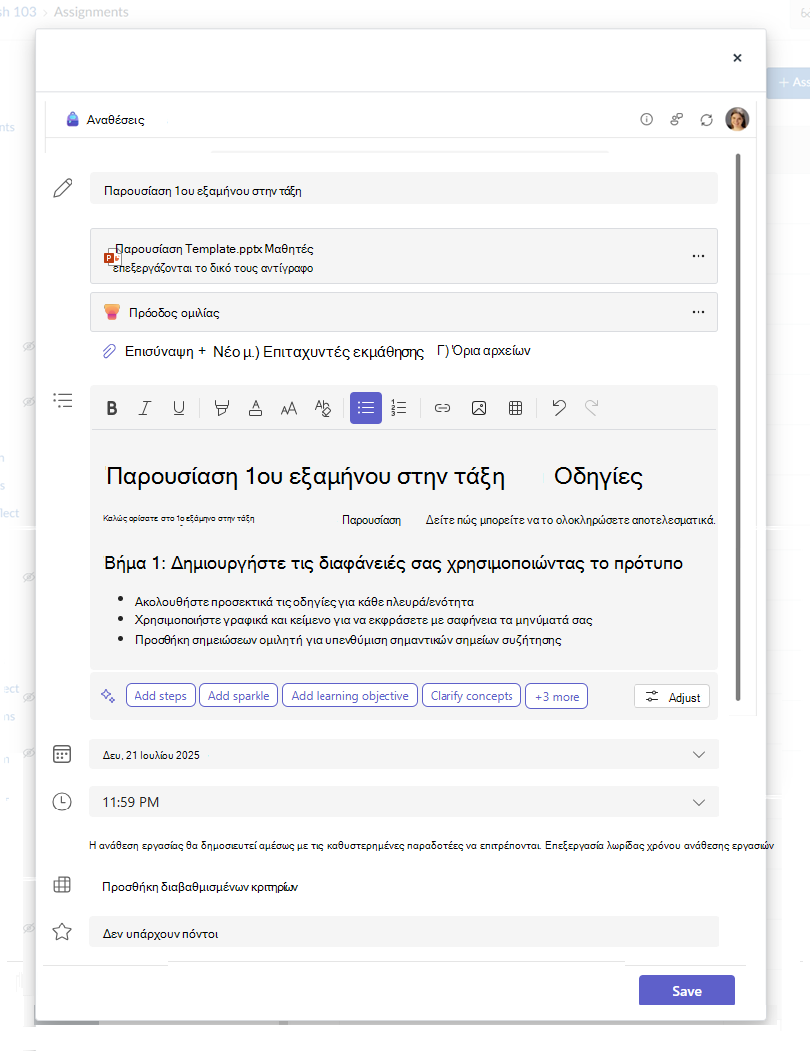The width and height of the screenshot is (810, 1051).
Task: Click Add learning objective
Action: coord(350,696)
